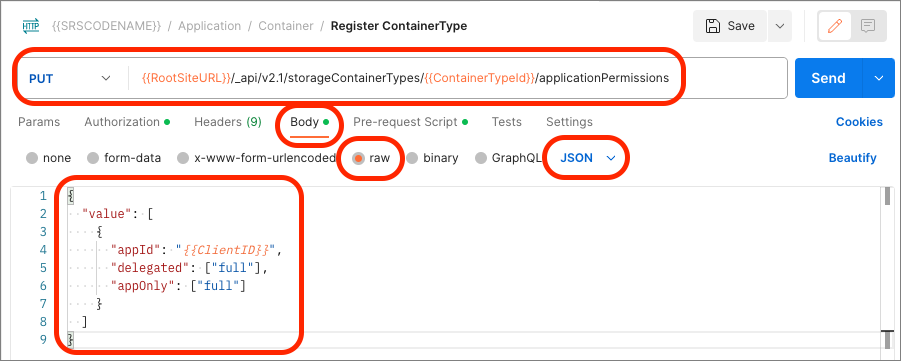Image resolution: width=901 pixels, height=361 pixels.
Task: Choose the binary body radio option
Action: pos(412,158)
